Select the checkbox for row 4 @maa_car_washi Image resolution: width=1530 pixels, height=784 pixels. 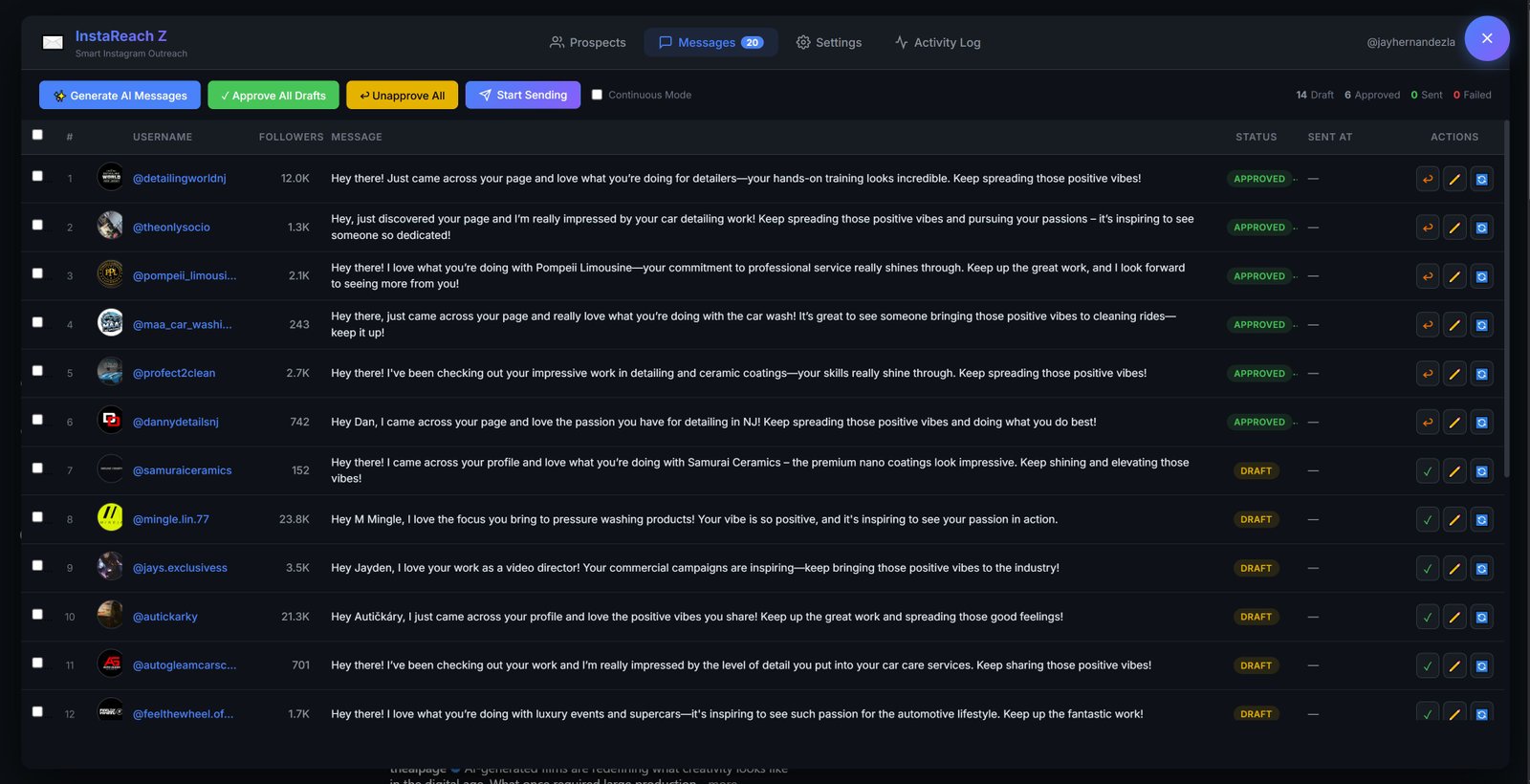tap(37, 322)
